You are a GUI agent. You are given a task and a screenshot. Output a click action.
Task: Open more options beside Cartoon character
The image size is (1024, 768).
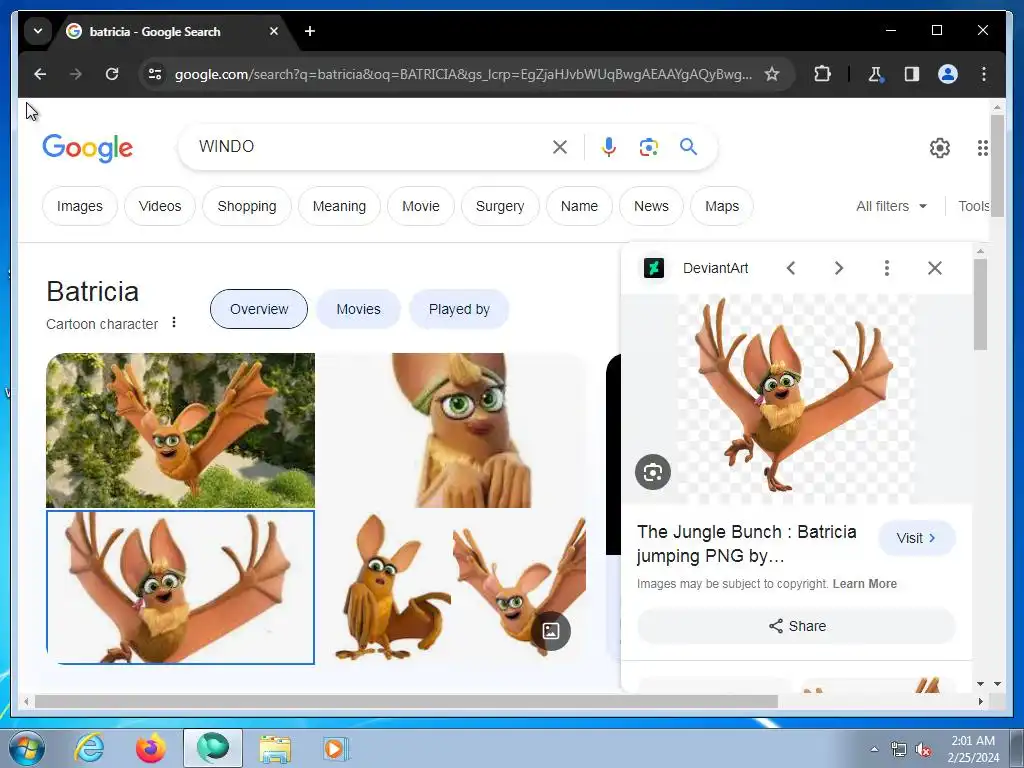point(174,323)
